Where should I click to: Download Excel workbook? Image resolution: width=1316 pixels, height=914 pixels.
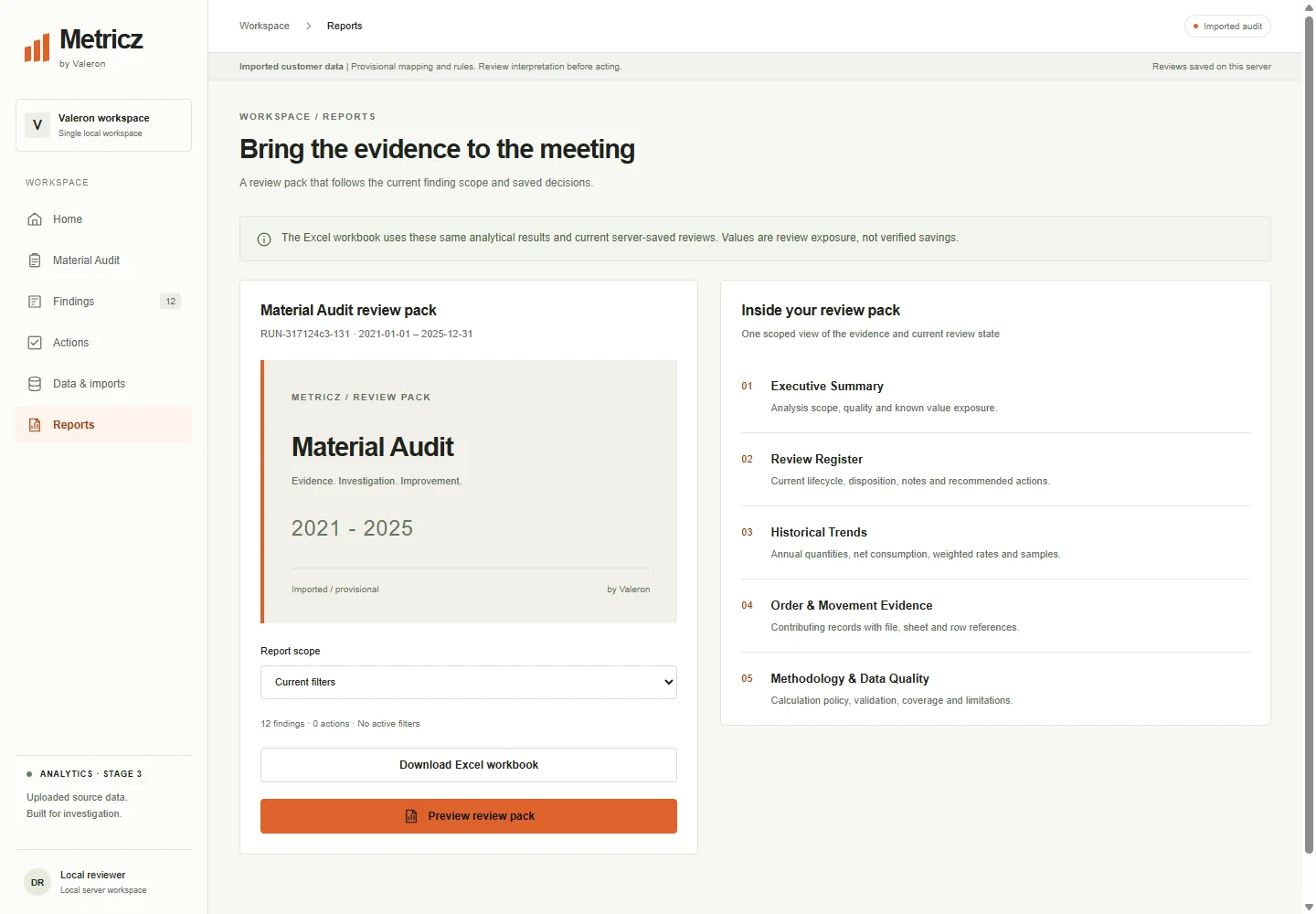pos(469,765)
